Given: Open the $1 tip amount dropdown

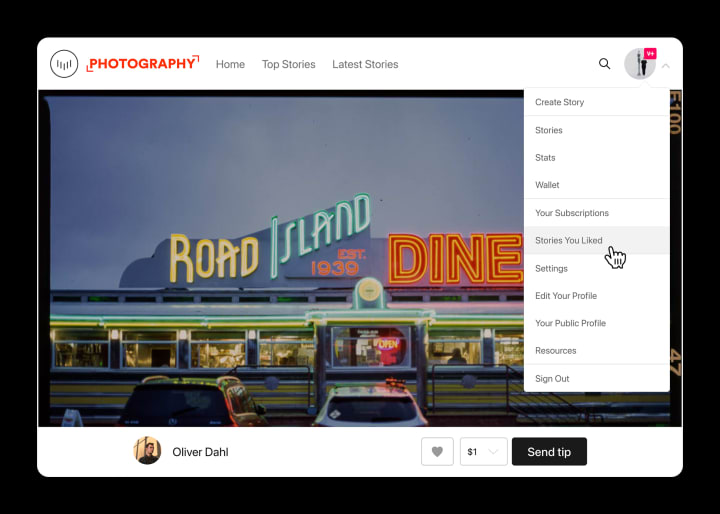Looking at the screenshot, I should [x=484, y=452].
